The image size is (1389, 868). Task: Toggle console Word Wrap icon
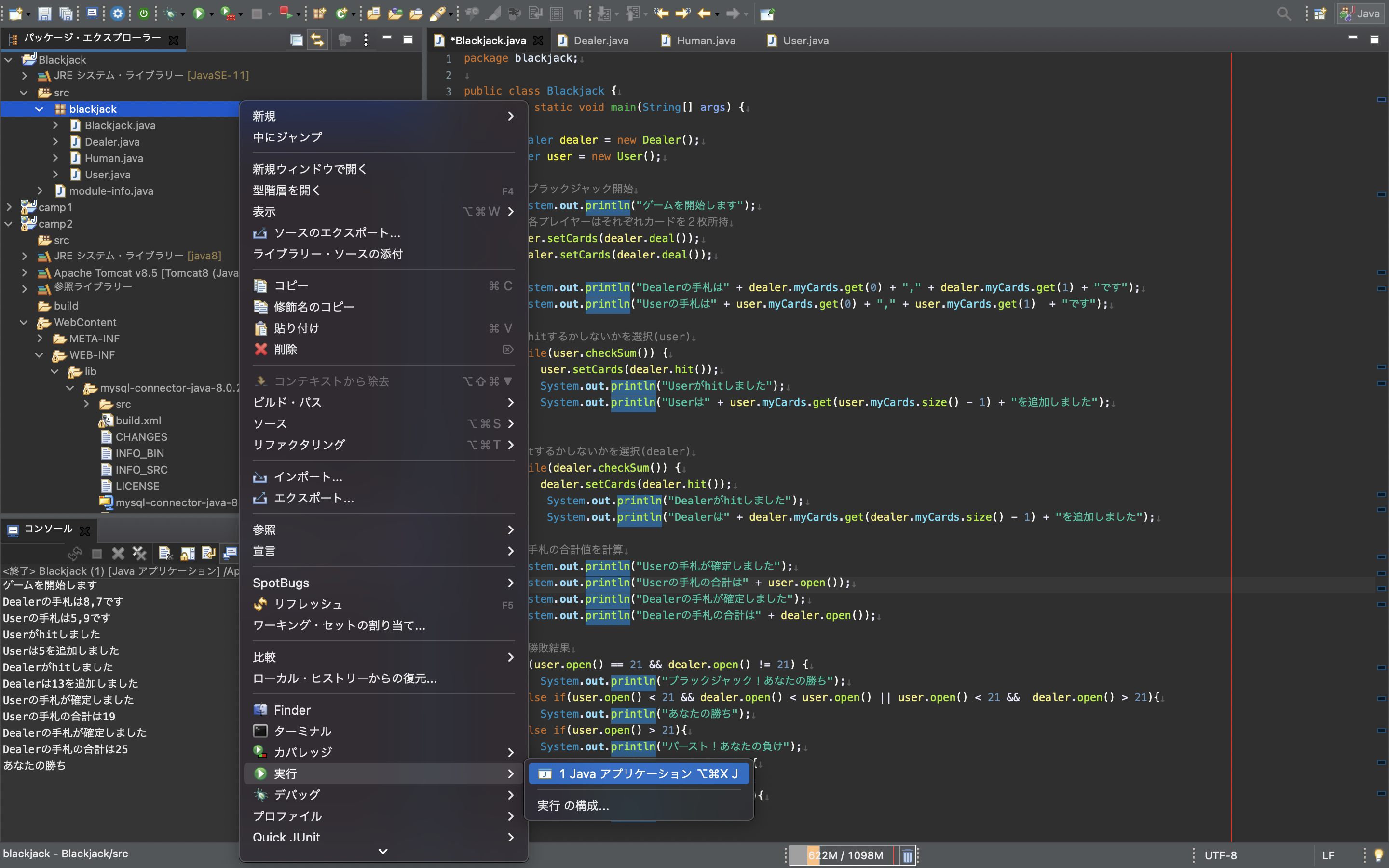pos(208,553)
